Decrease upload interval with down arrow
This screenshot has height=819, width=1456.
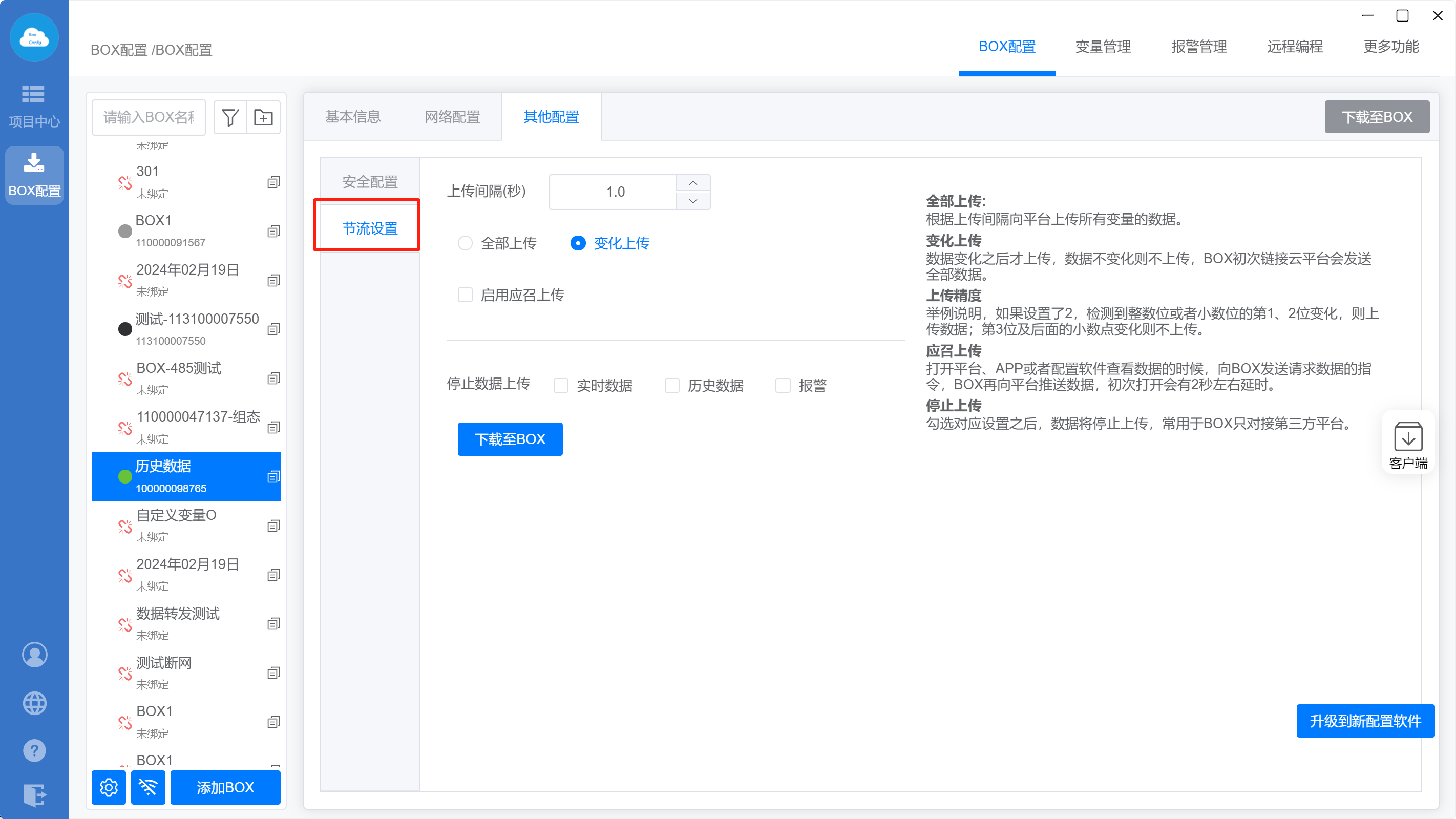693,201
